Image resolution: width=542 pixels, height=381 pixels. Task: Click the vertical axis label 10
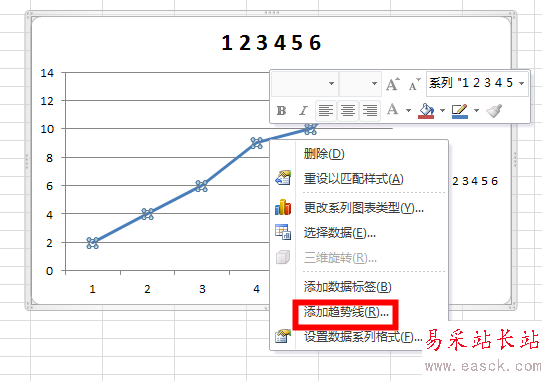pos(47,129)
